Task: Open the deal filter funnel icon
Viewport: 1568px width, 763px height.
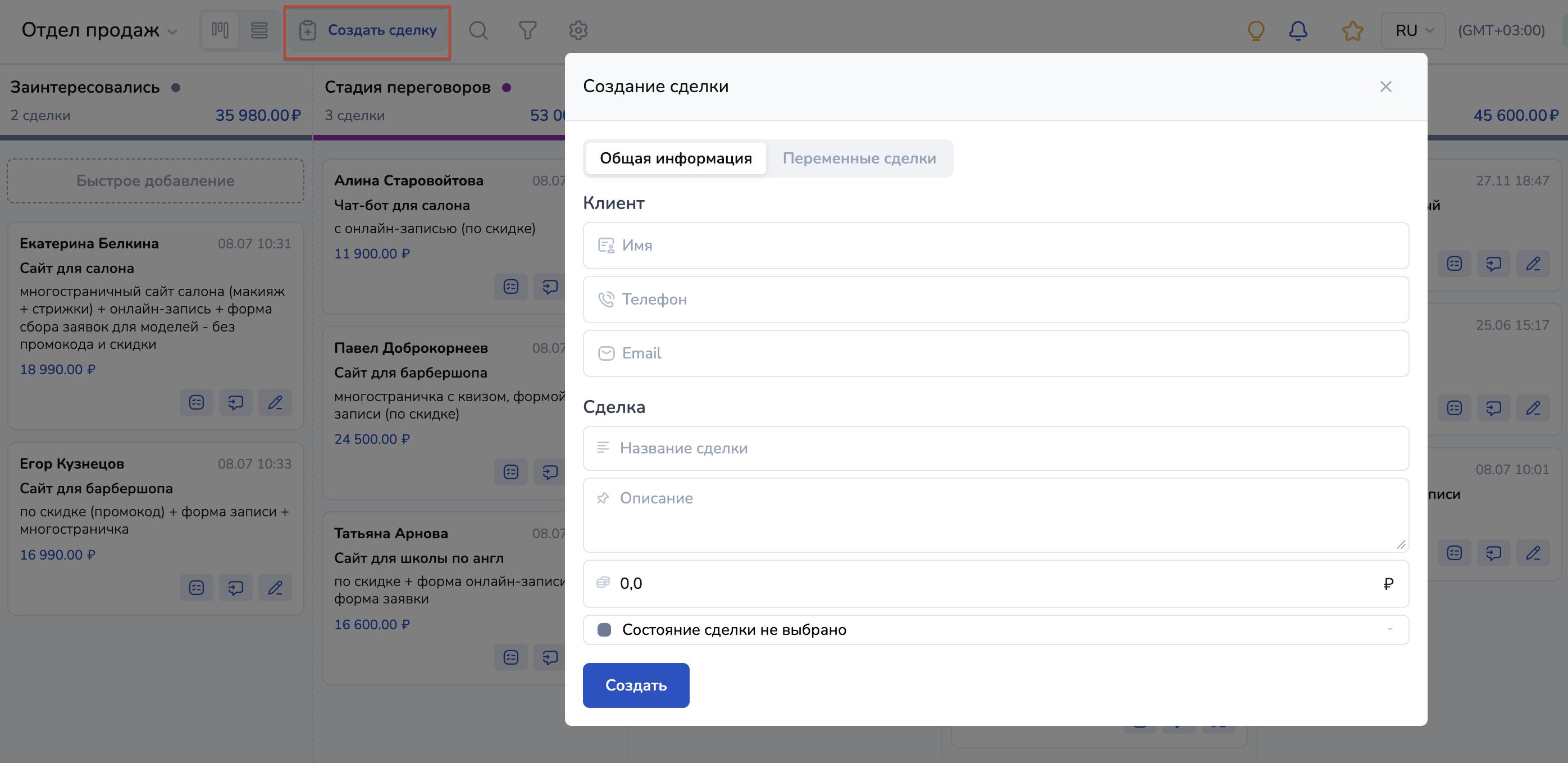Action: tap(527, 30)
